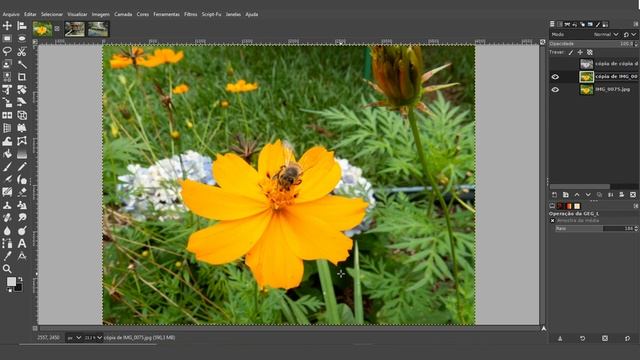640x360 pixels.
Task: Toggle lock position and size icon
Action: 580,52
